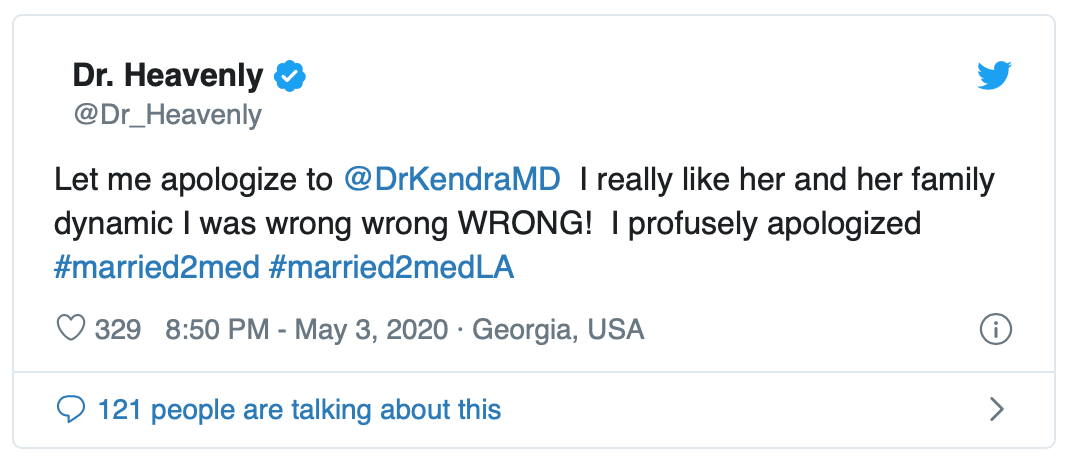Viewport: 1072px width, 468px height.
Task: Open the tweet info circle icon
Action: [x=996, y=329]
